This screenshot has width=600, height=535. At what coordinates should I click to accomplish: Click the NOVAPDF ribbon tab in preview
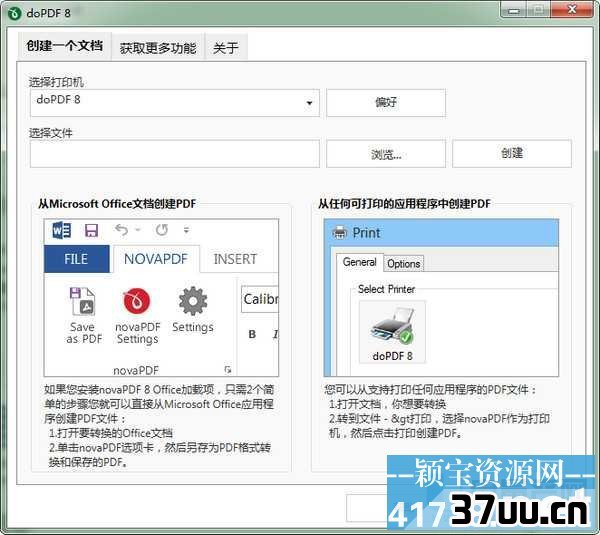(156, 259)
